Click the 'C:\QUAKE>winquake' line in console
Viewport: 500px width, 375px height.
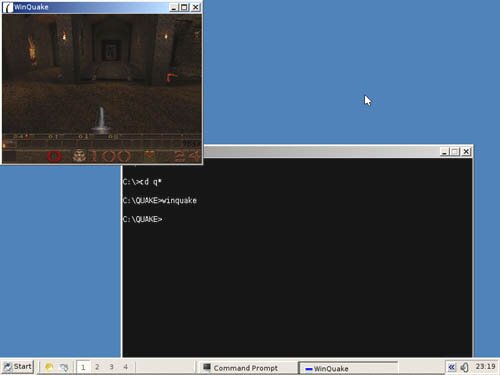pos(160,201)
